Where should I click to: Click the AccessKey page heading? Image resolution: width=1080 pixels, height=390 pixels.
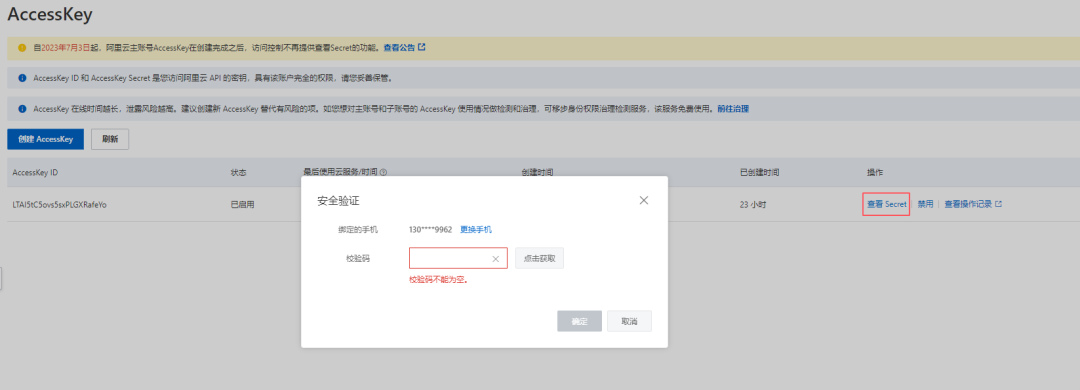[x=50, y=14]
